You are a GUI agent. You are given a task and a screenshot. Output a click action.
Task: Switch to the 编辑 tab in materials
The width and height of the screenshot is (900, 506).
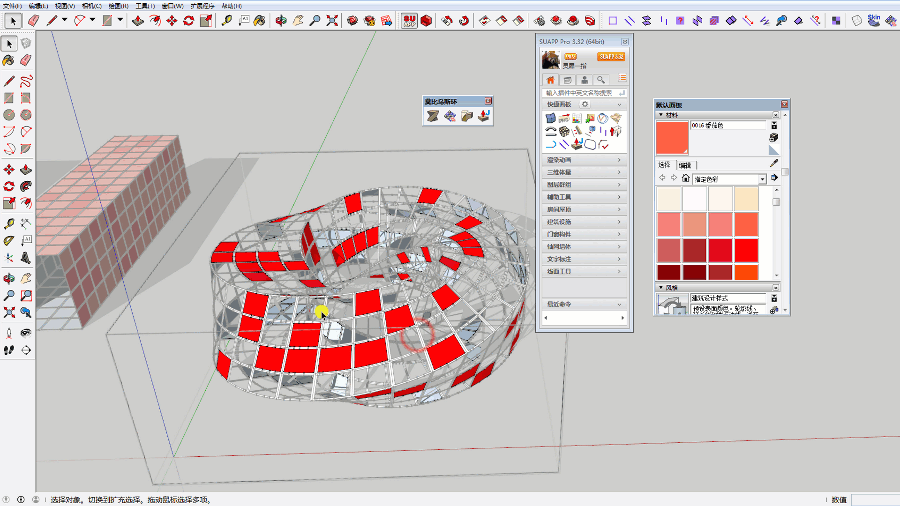click(685, 165)
